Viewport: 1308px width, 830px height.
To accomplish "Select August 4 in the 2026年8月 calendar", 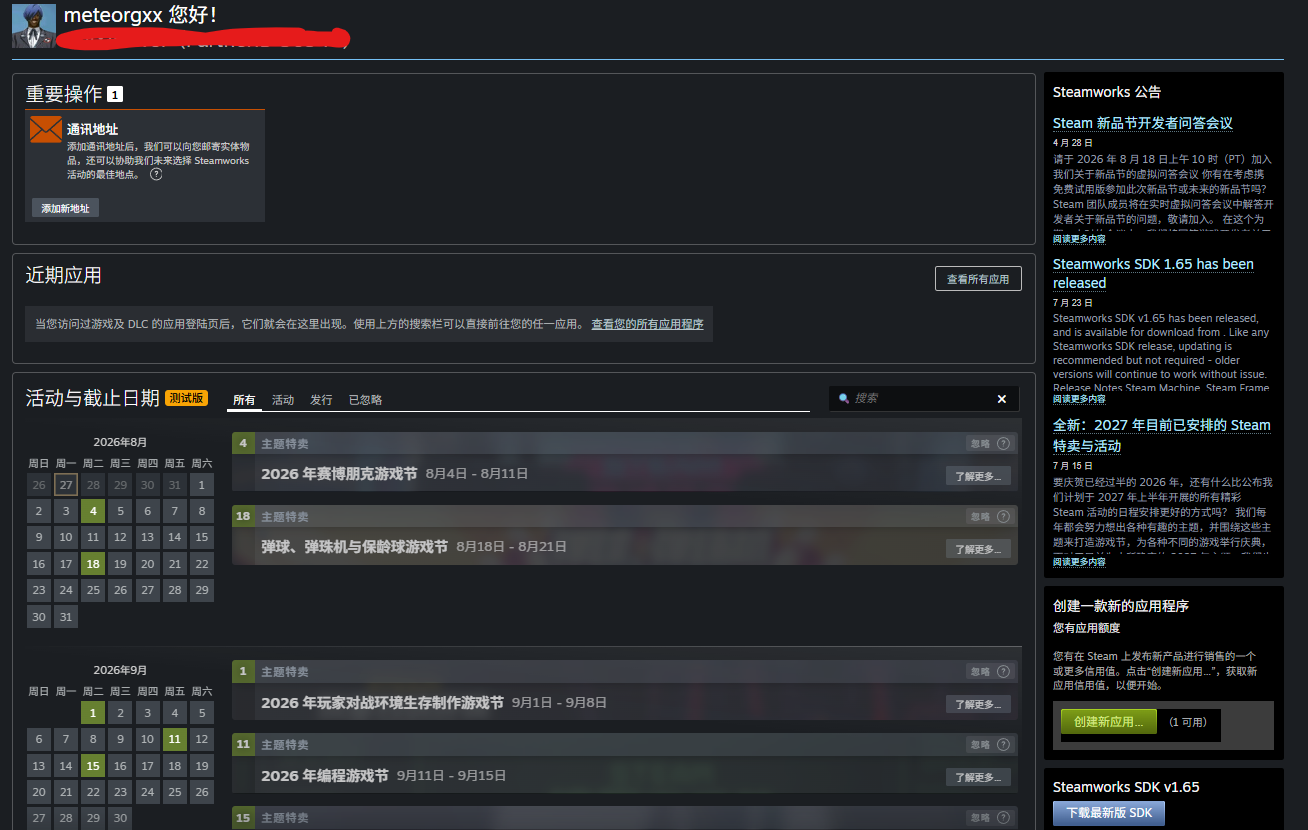I will [93, 511].
